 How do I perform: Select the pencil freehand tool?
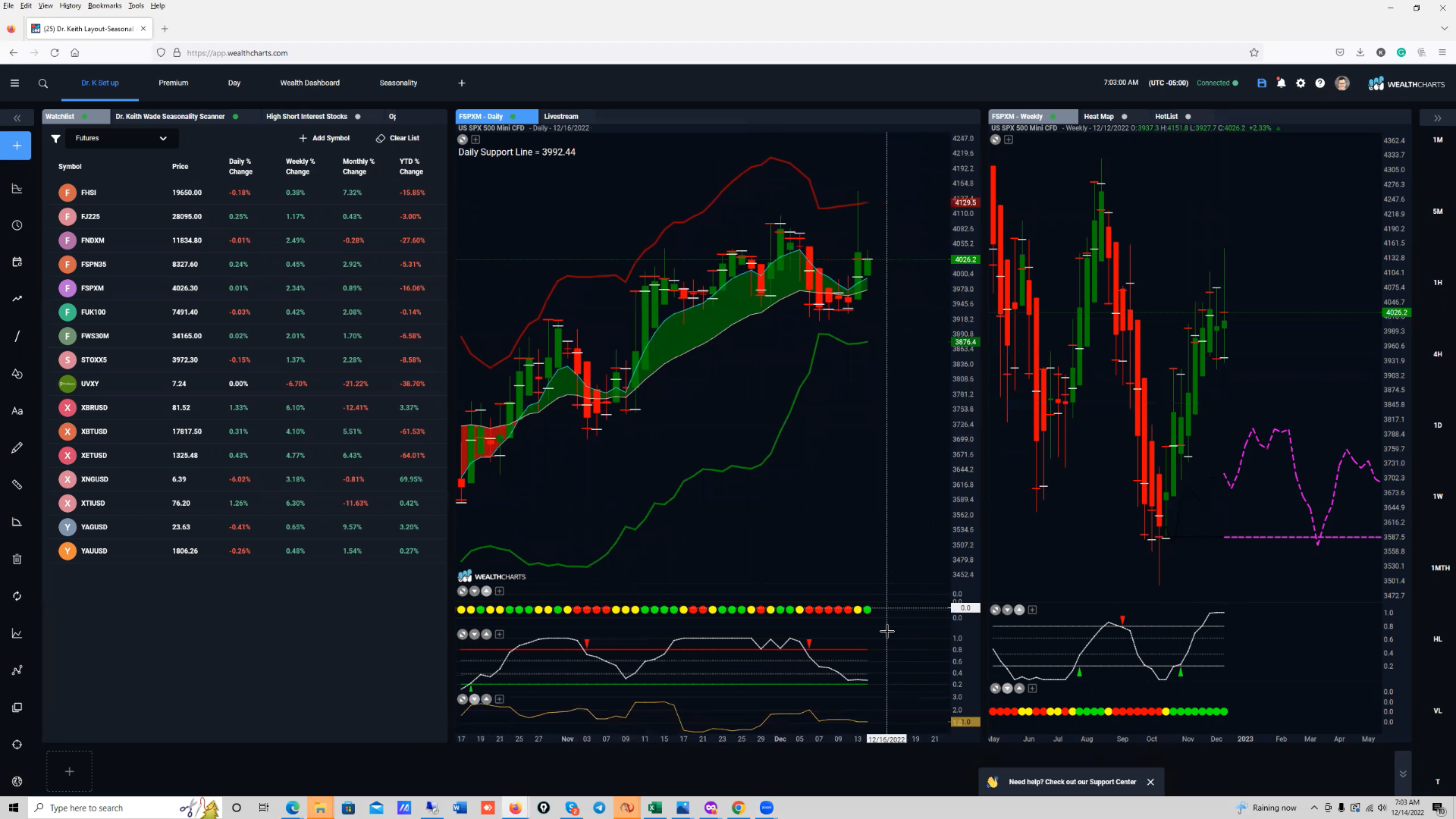[17, 447]
